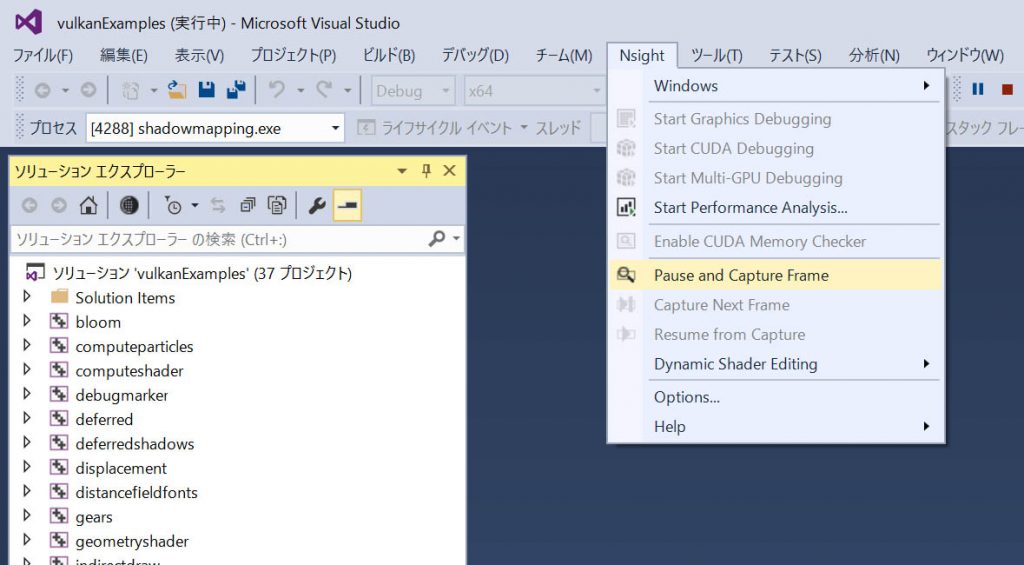Open the undo history dropdown arrow
The width and height of the screenshot is (1024, 565).
[x=300, y=91]
